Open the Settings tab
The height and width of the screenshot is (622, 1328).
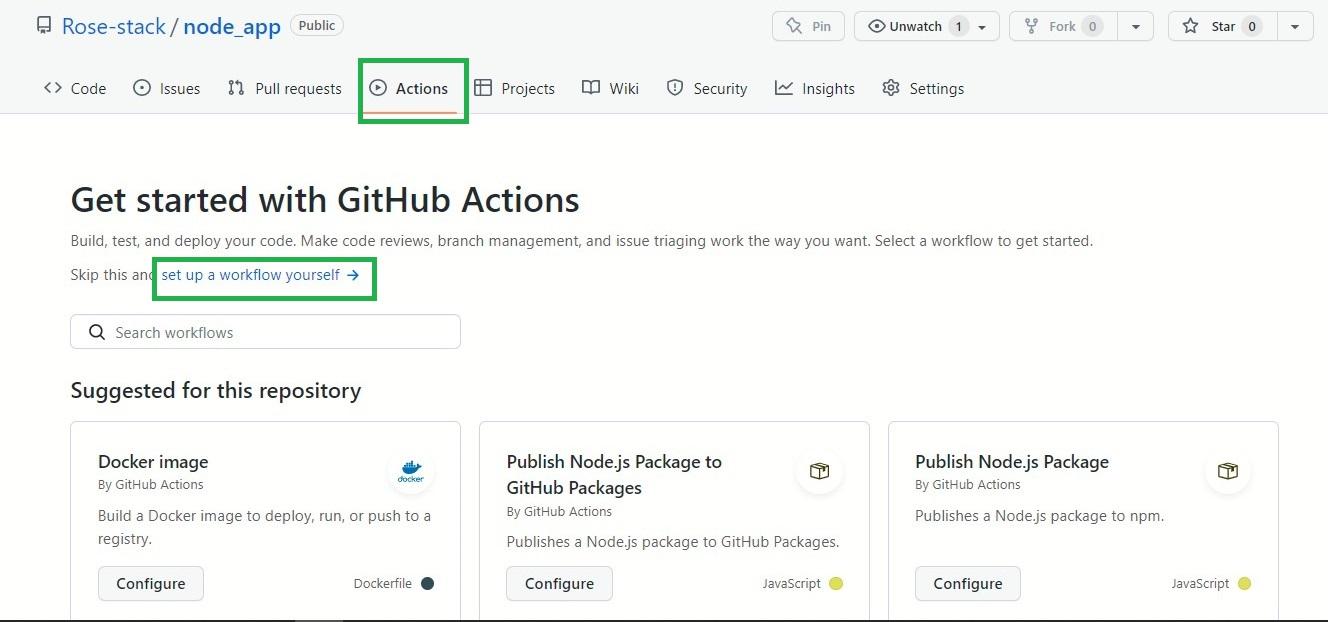[x=923, y=88]
